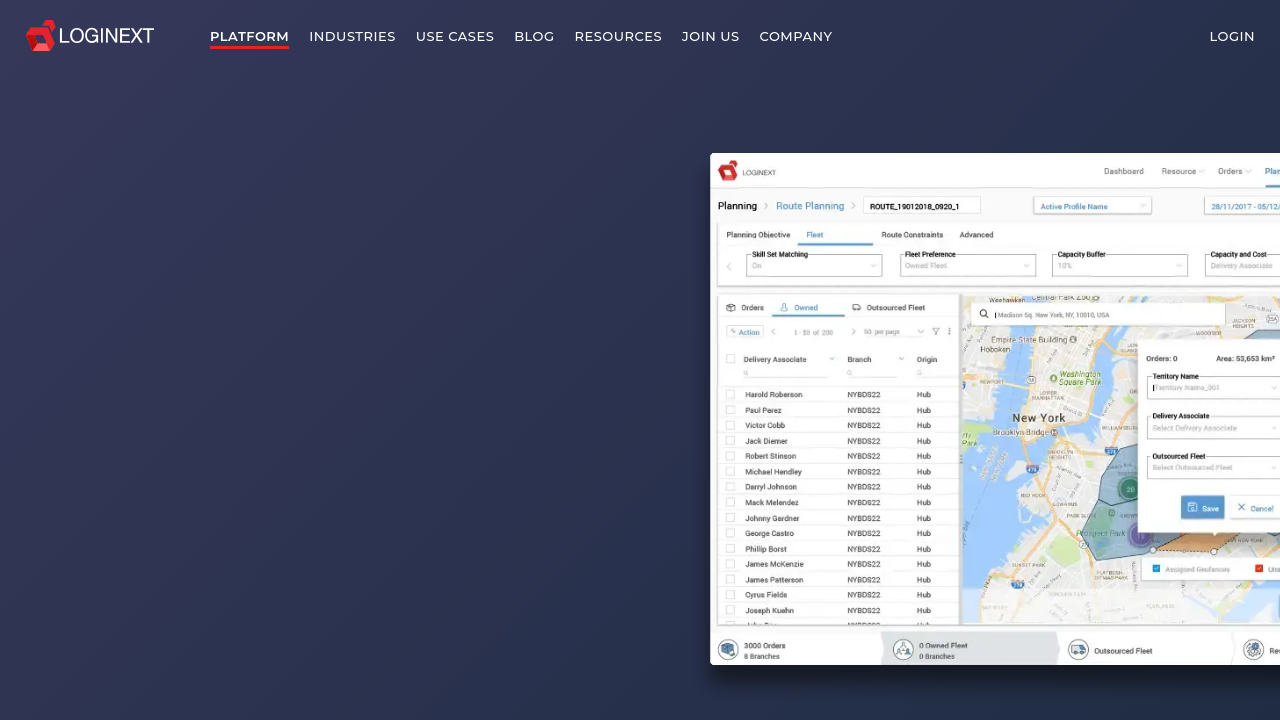Open the Active Profile Name dropdown
The image size is (1280, 720).
point(1092,206)
